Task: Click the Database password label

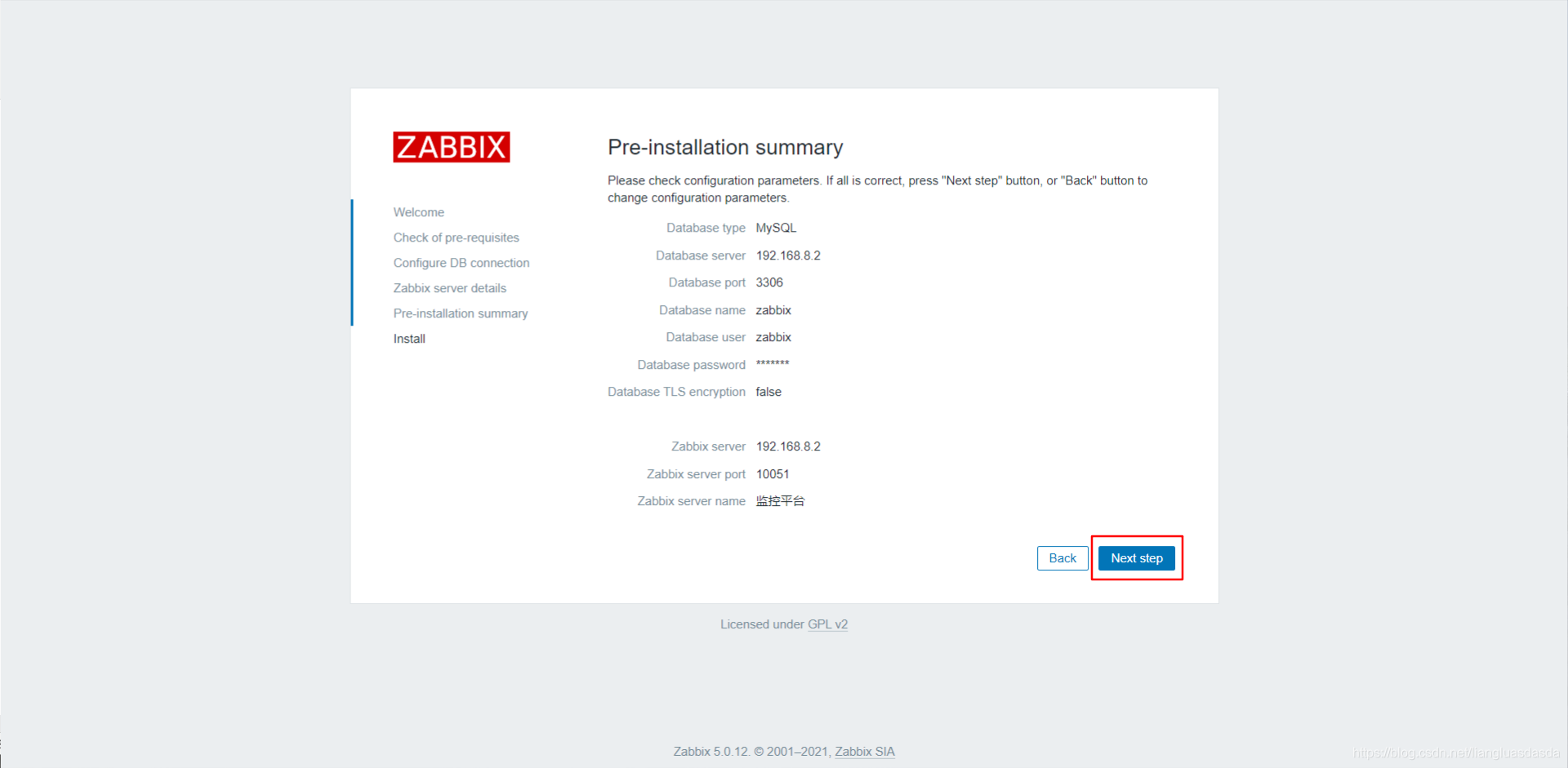Action: 691,365
